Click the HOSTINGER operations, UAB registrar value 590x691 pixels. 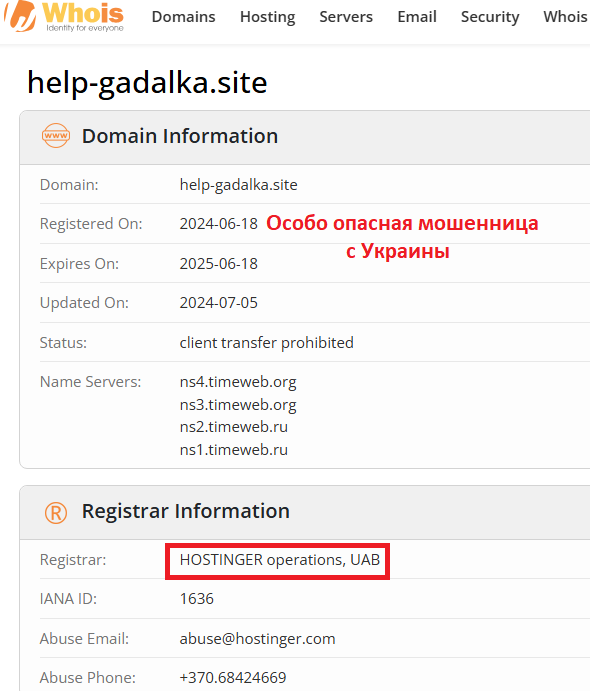(280, 560)
